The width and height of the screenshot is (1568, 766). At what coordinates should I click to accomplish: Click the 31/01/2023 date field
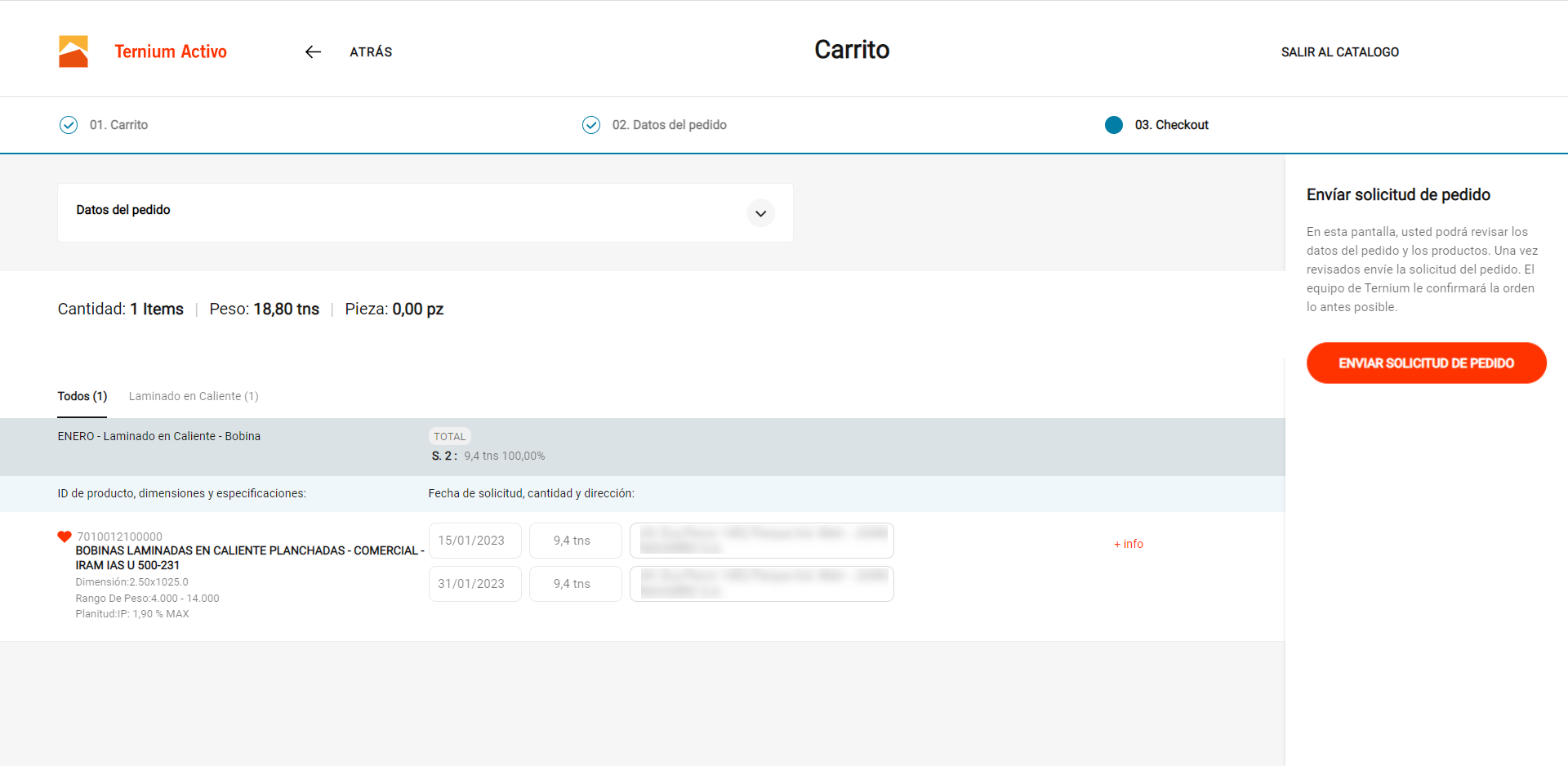pyautogui.click(x=474, y=584)
